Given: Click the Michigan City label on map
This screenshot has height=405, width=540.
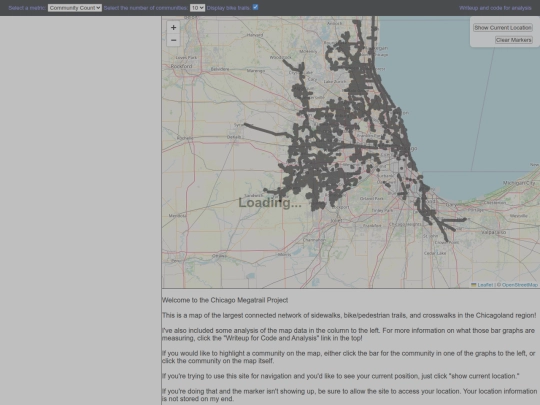Looking at the screenshot, I should click(519, 183).
